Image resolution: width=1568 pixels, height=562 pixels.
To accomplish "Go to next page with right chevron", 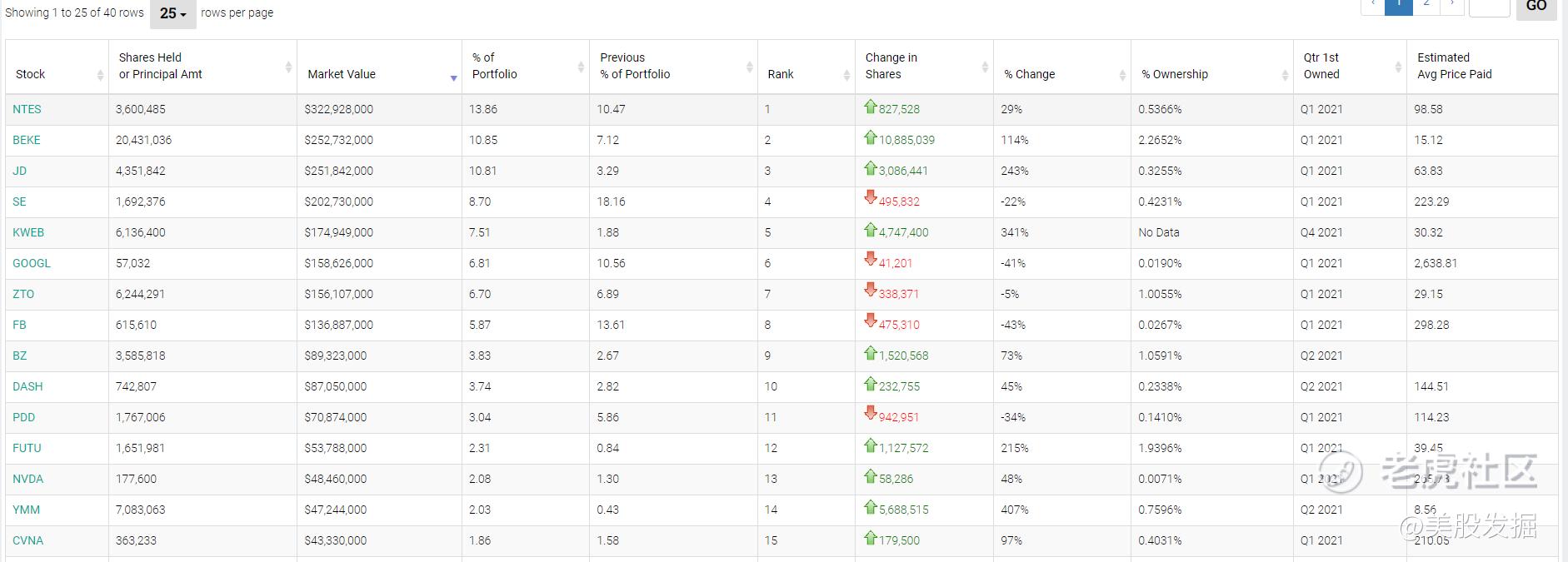I will pyautogui.click(x=1452, y=5).
